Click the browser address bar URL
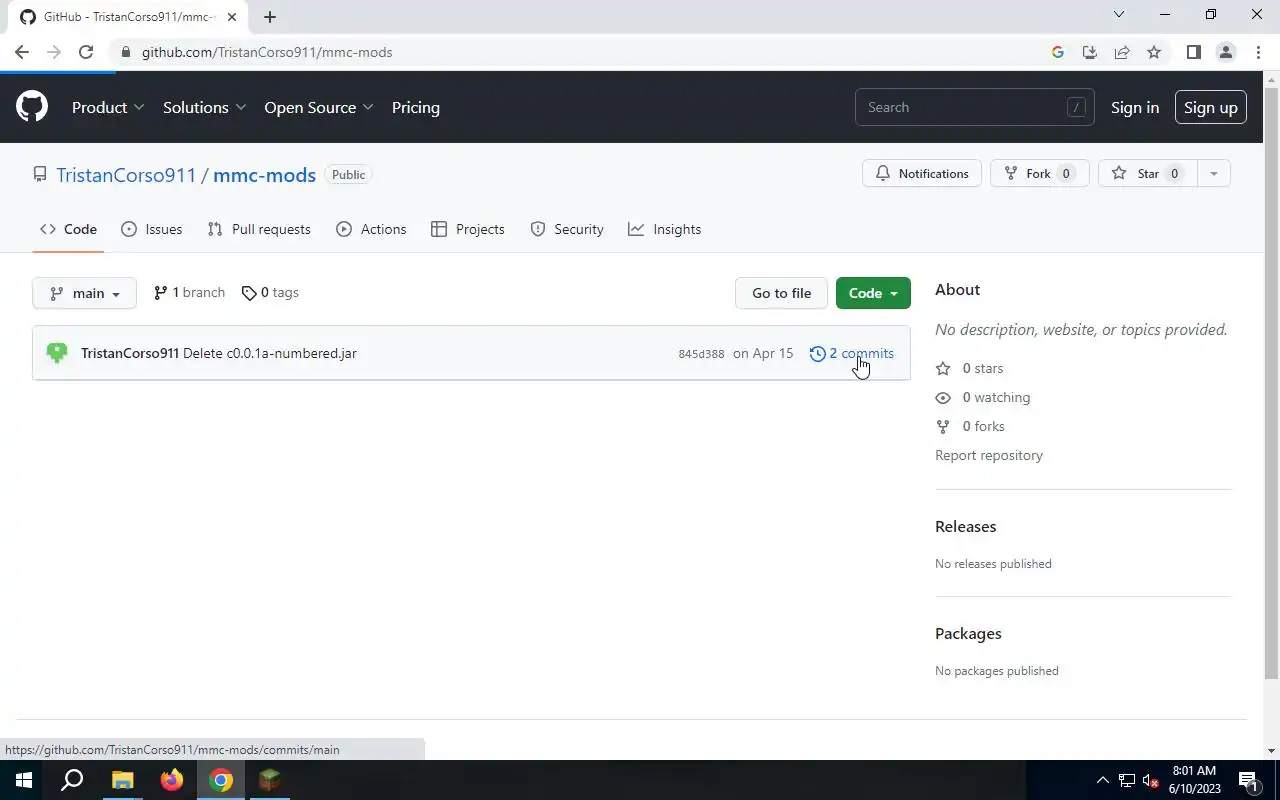Screen dimensions: 1280x800 click(267, 52)
